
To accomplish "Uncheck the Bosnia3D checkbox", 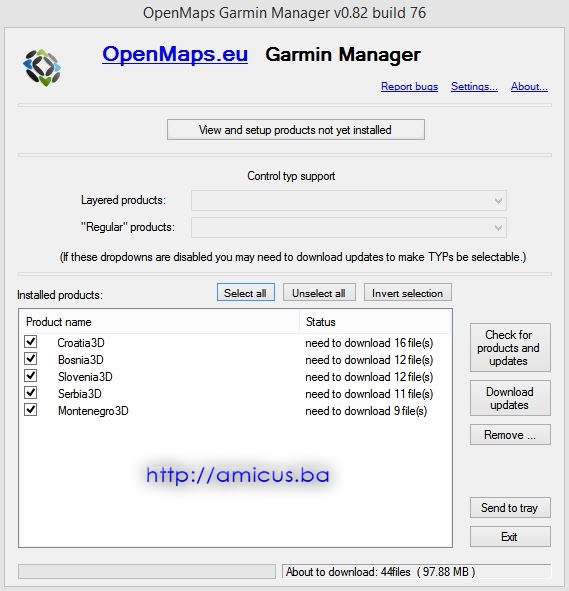I will [x=31, y=358].
